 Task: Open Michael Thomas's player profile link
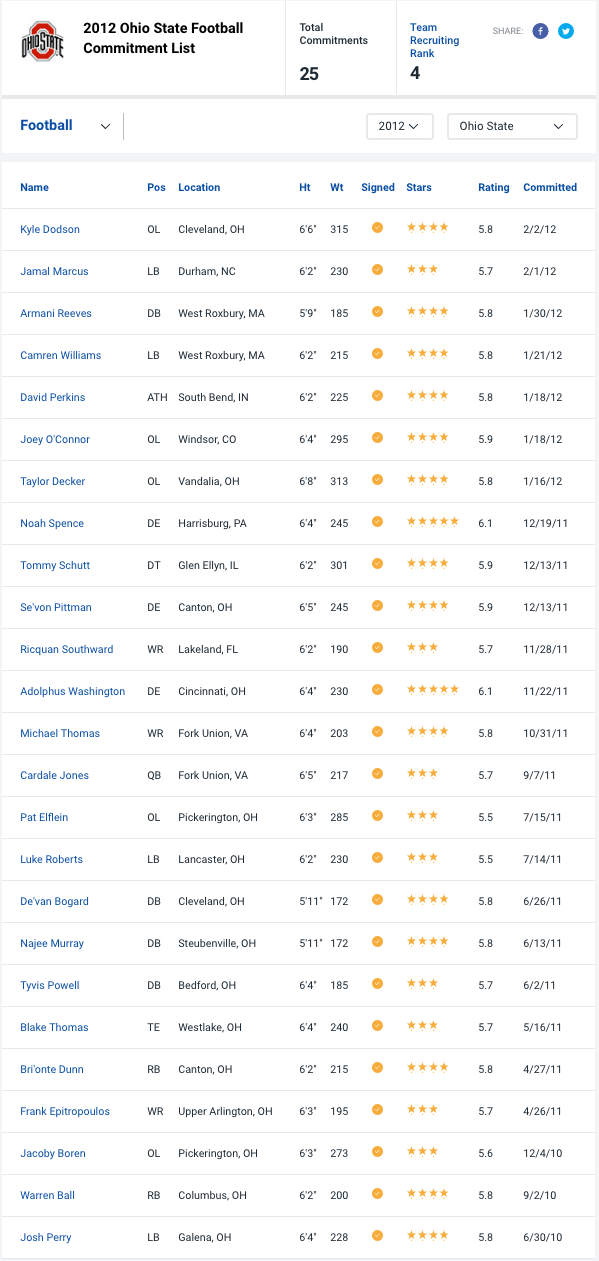click(x=60, y=733)
